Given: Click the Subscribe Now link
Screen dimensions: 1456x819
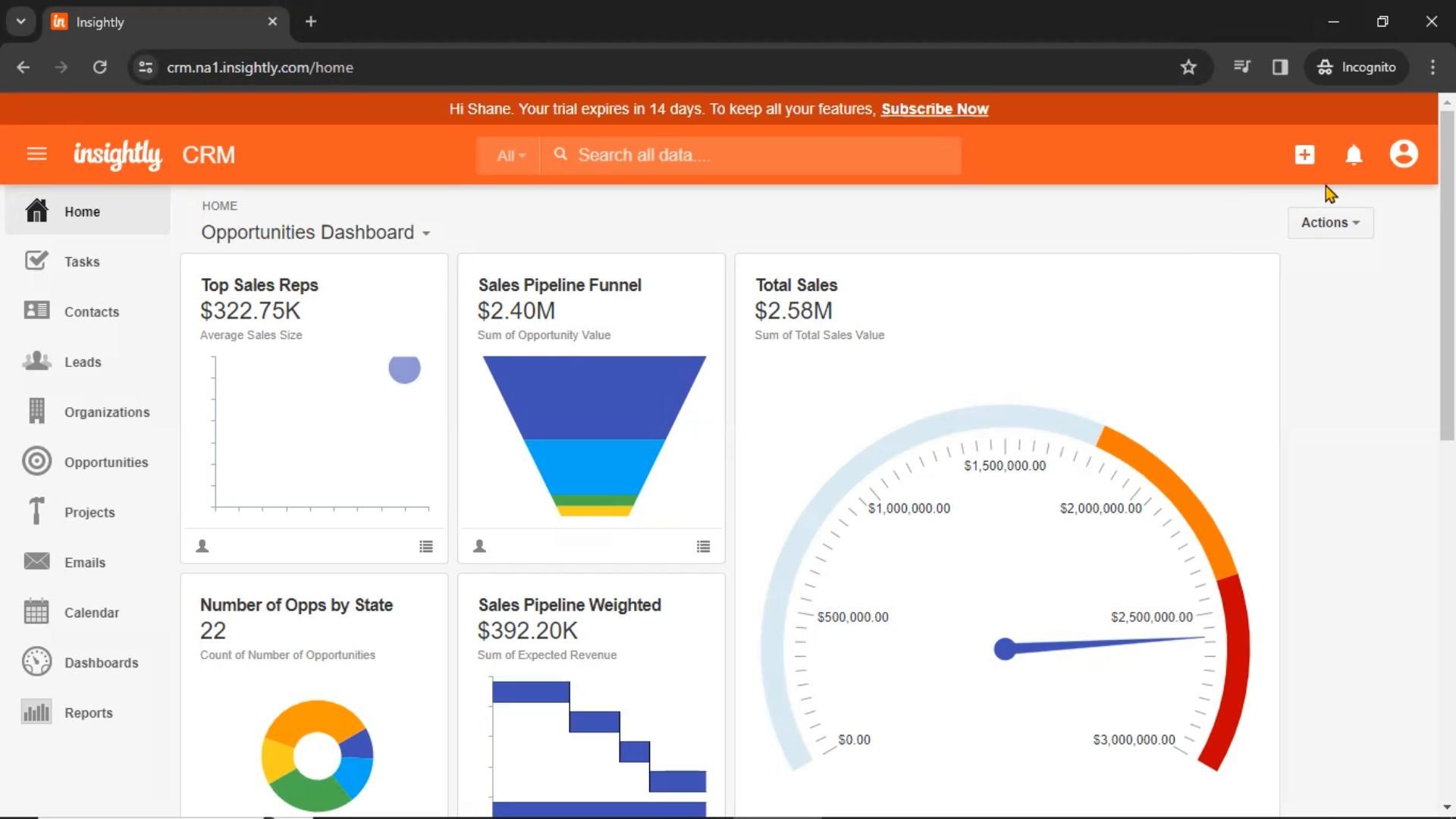Looking at the screenshot, I should (935, 109).
